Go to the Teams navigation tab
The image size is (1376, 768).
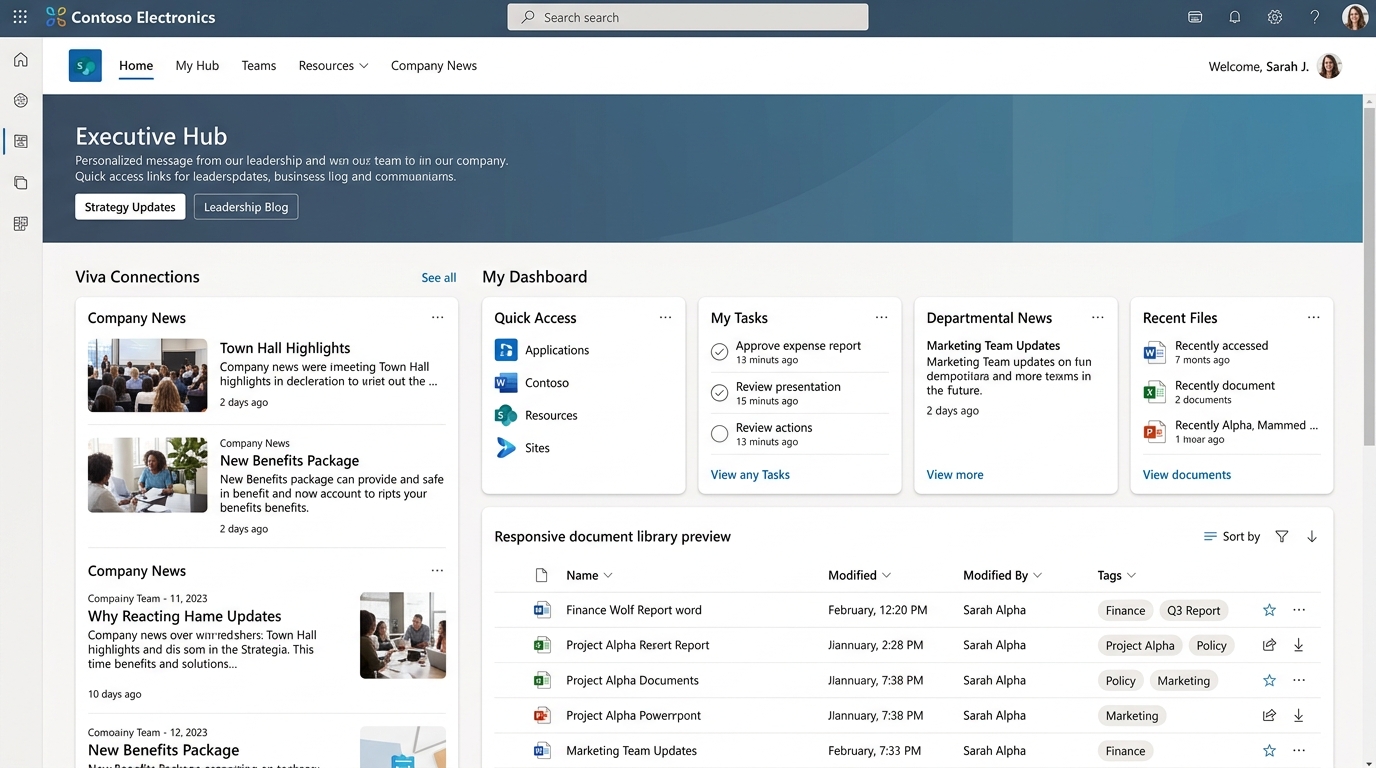pos(258,66)
